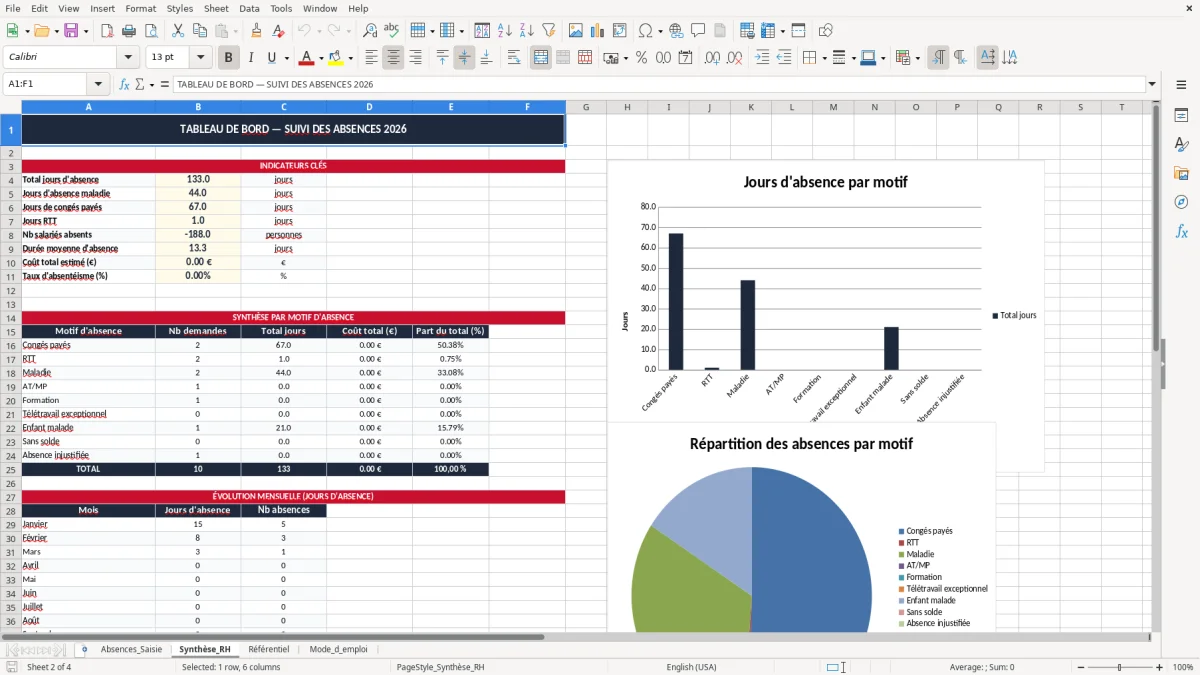Click the Copy icon
The image size is (1200, 675).
(199, 31)
